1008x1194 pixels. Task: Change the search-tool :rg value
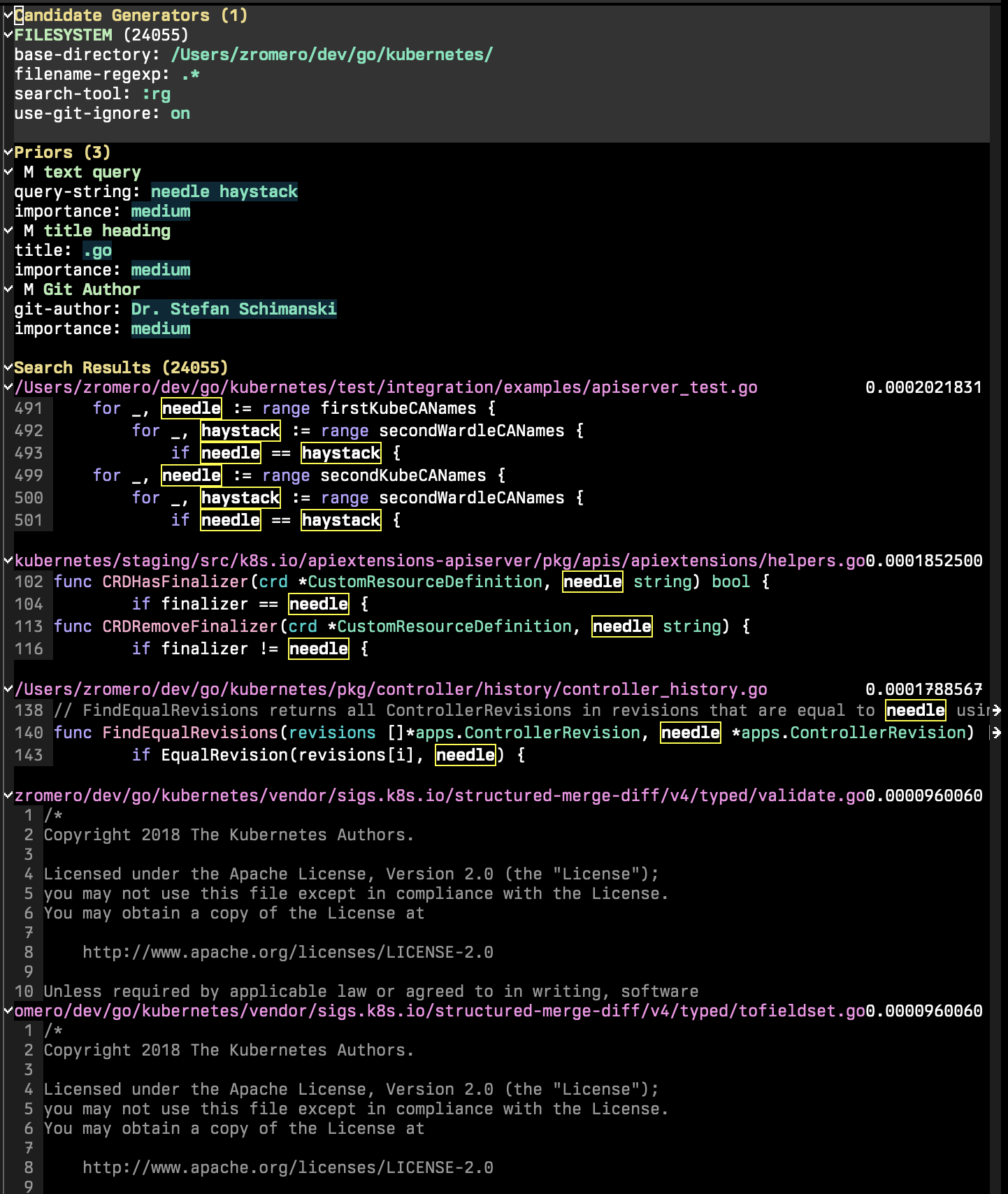coord(156,94)
